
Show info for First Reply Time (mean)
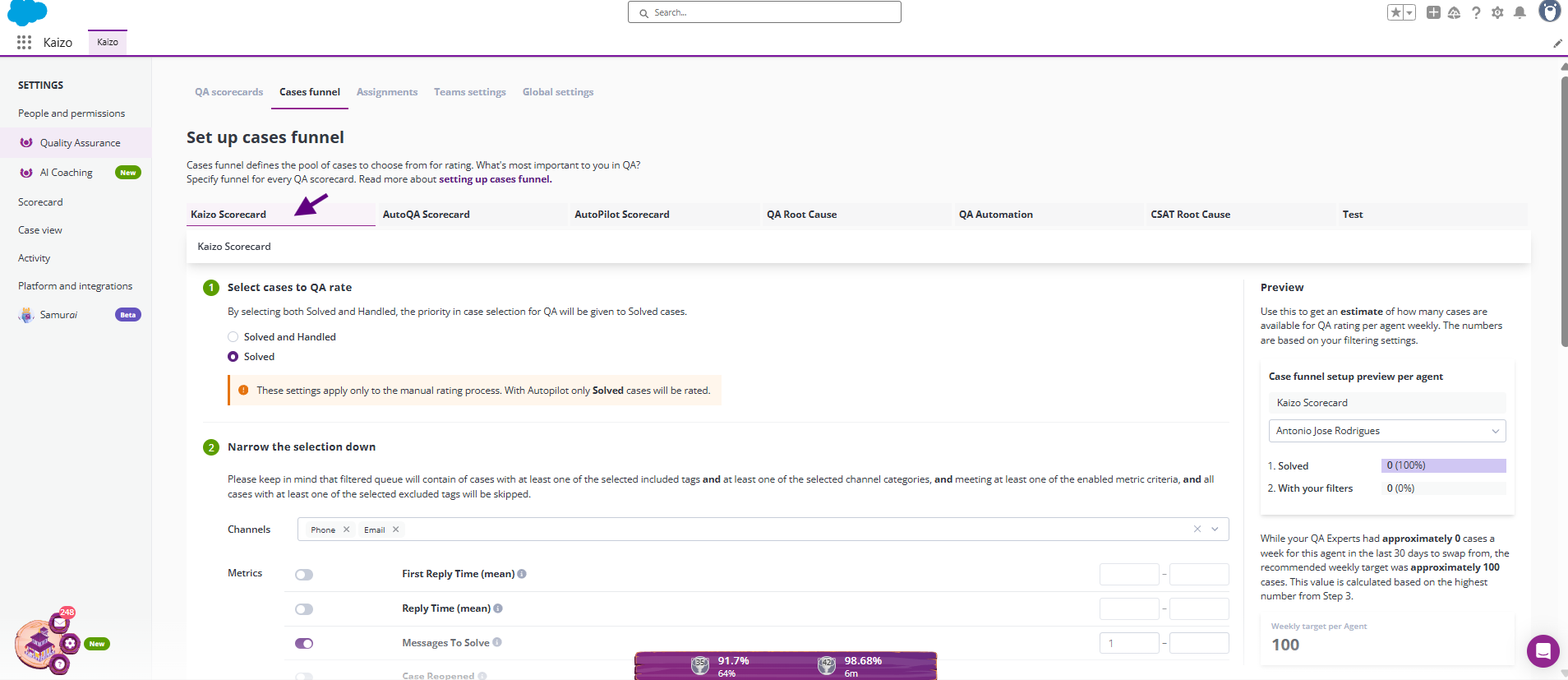coord(522,574)
